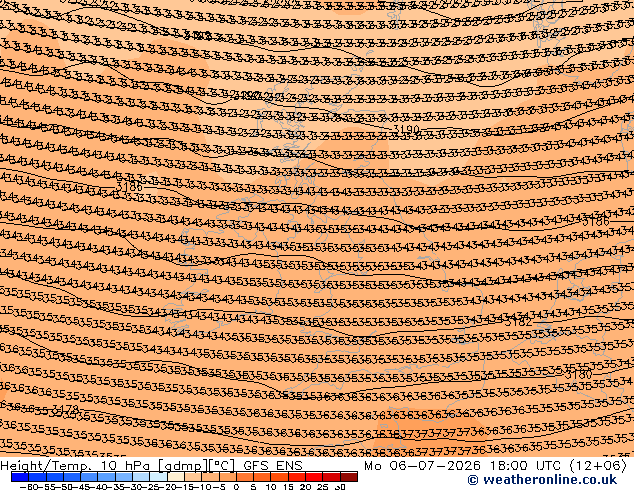634x490 pixels.
Task: Click the legend swatch between -35 and -30
Action: tap(124, 477)
